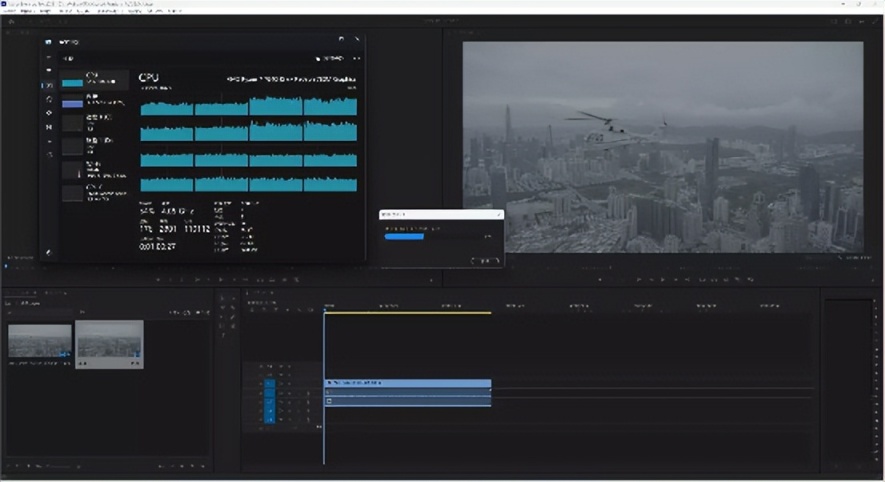Select the audio clip on A2 track
Screen dimensions: 885x482
tap(408, 401)
